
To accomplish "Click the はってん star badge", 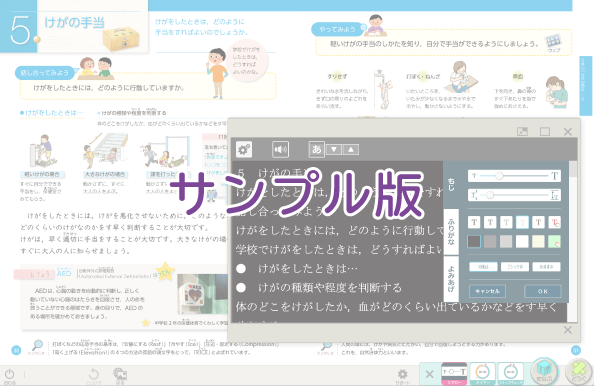I will (164, 271).
